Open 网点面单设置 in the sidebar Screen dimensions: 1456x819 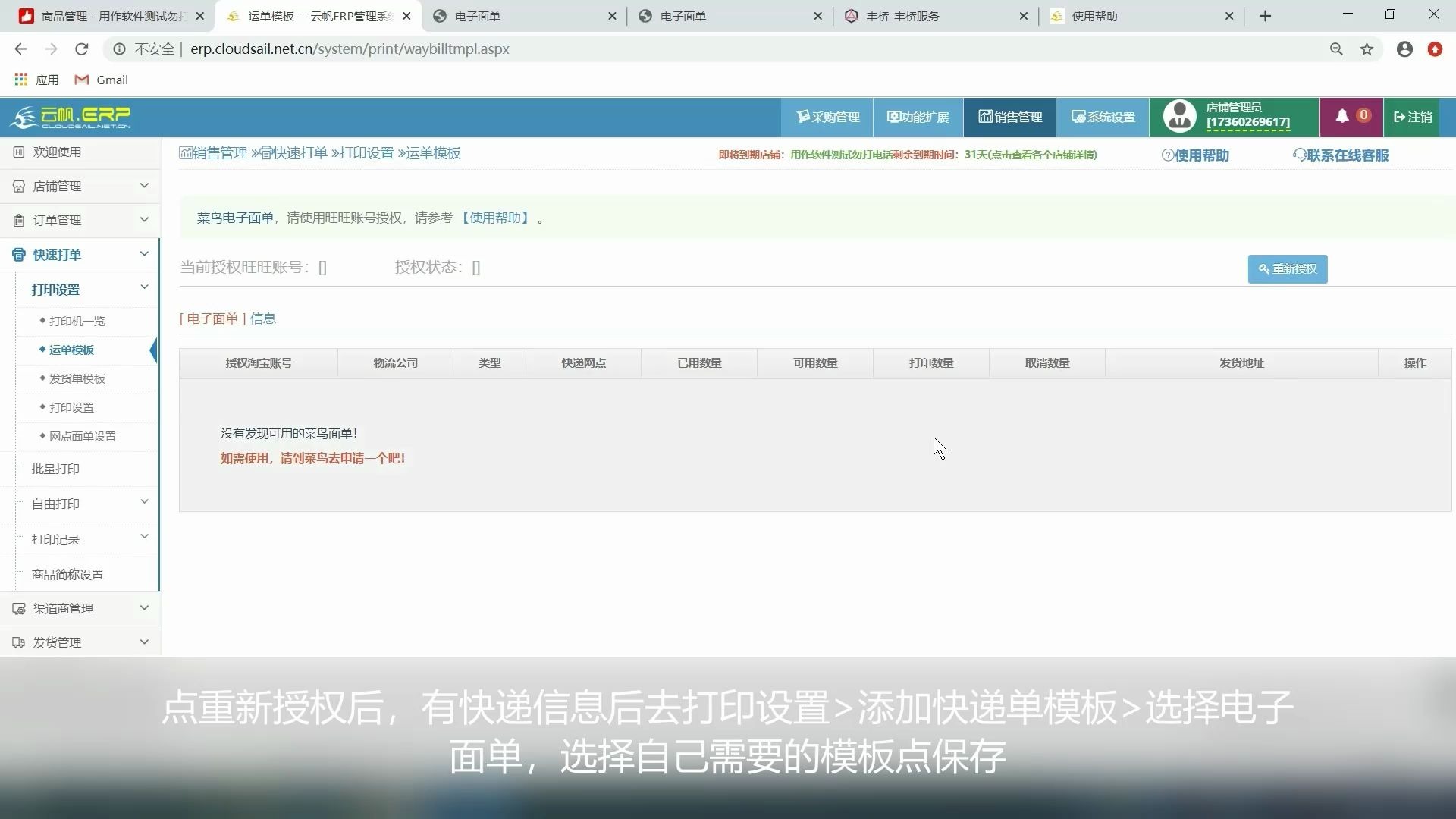[83, 437]
